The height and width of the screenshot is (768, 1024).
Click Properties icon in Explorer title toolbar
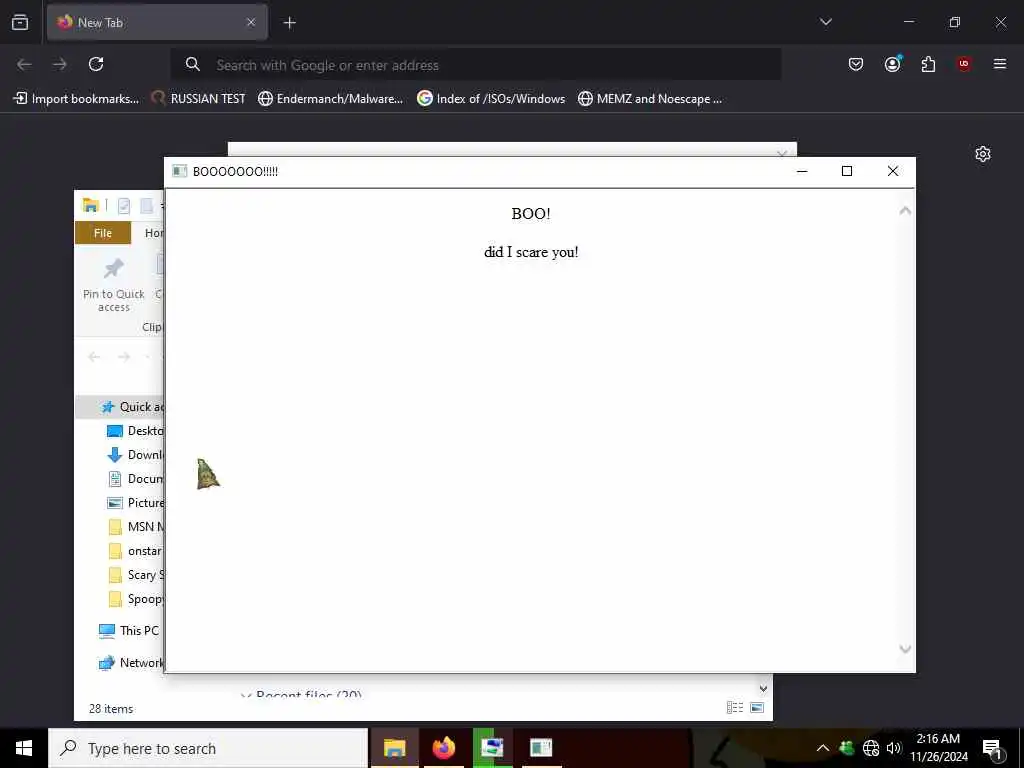click(x=123, y=206)
